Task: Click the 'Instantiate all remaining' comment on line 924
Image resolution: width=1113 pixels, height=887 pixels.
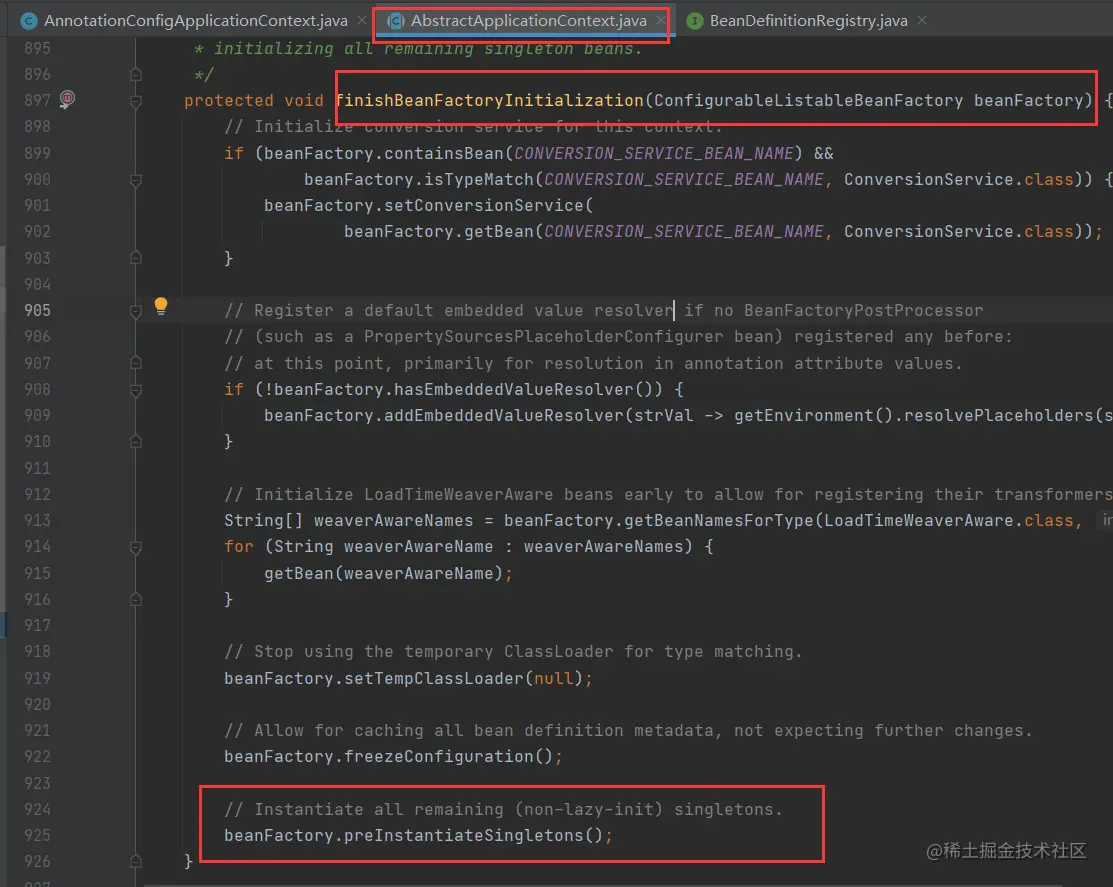Action: [503, 810]
